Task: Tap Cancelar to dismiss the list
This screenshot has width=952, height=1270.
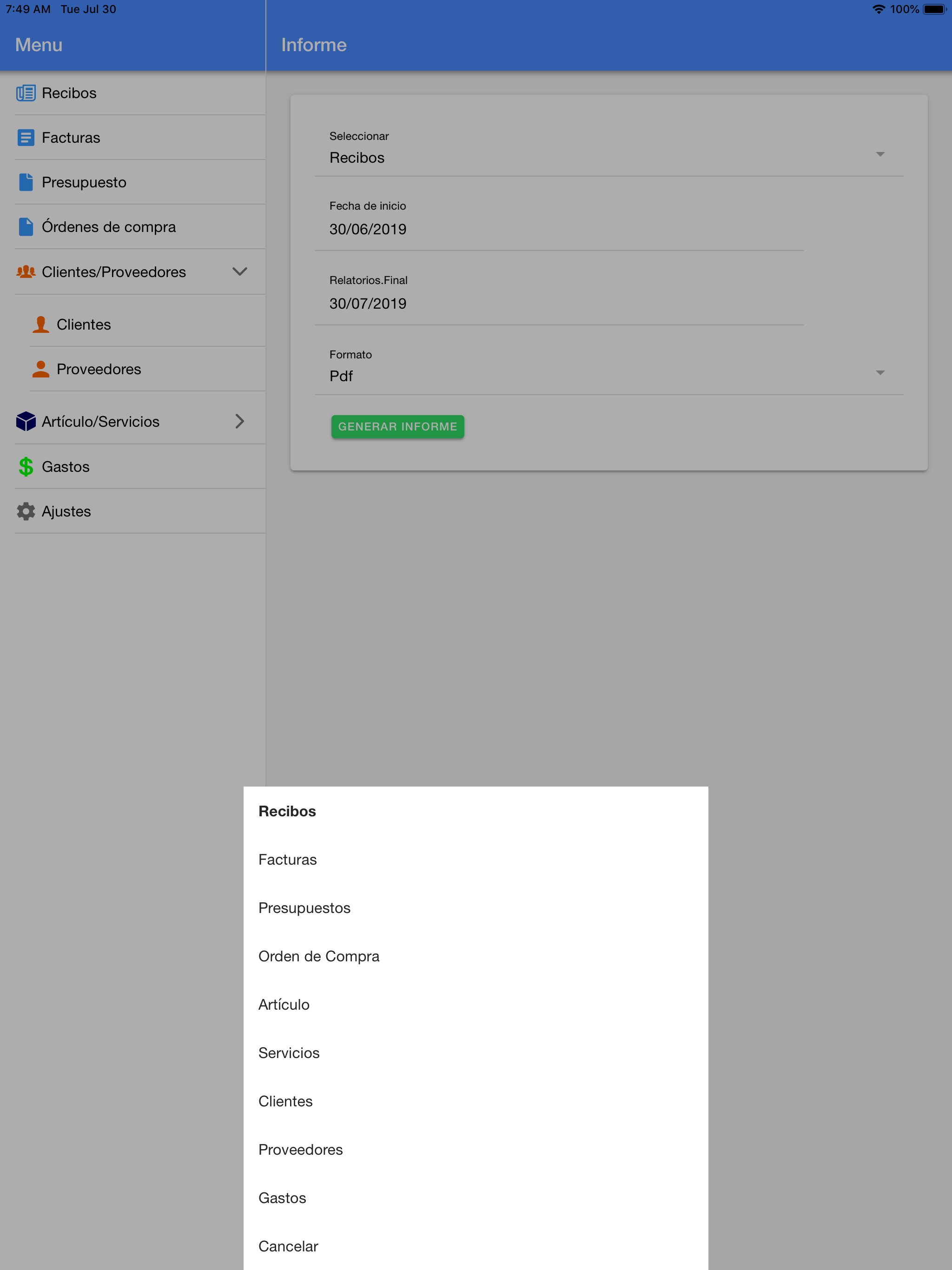Action: 288,1246
